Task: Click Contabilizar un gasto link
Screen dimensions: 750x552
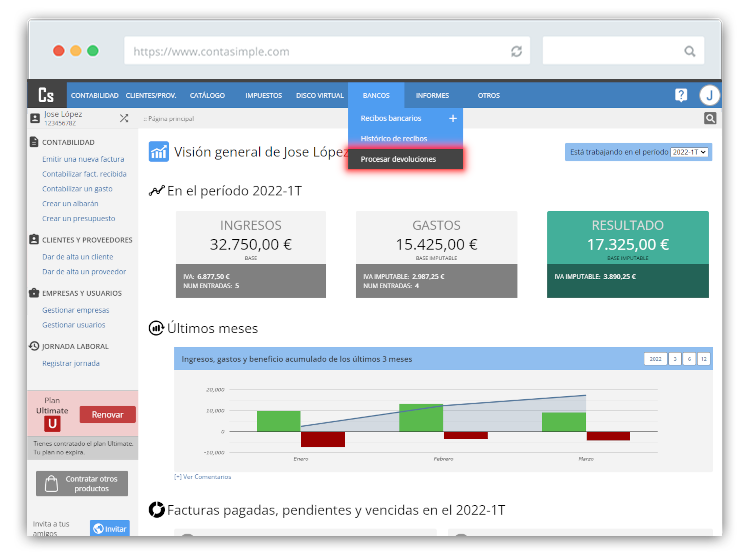Action: [x=77, y=189]
